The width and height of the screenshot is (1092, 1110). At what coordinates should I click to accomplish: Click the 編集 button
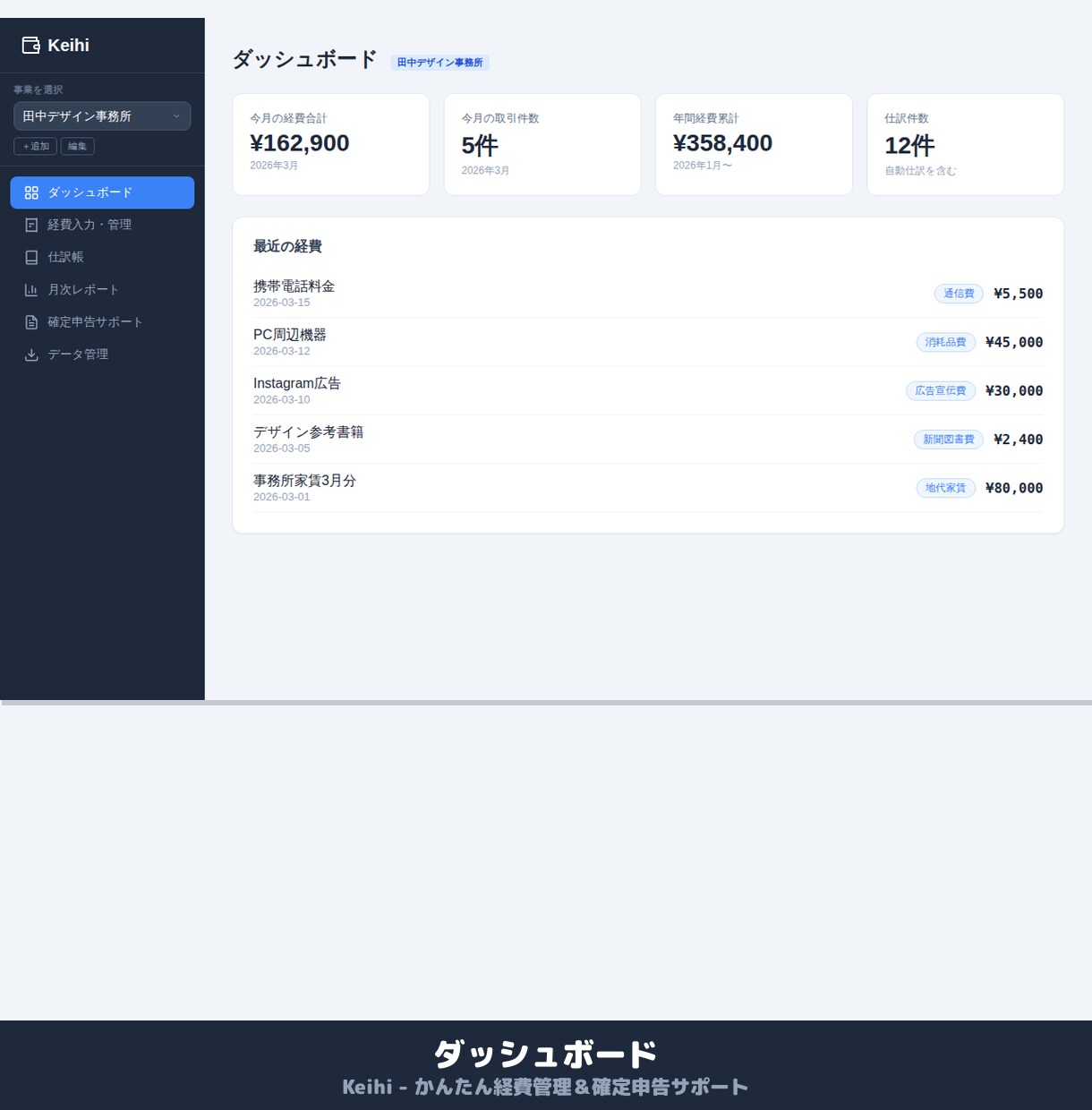click(x=78, y=146)
